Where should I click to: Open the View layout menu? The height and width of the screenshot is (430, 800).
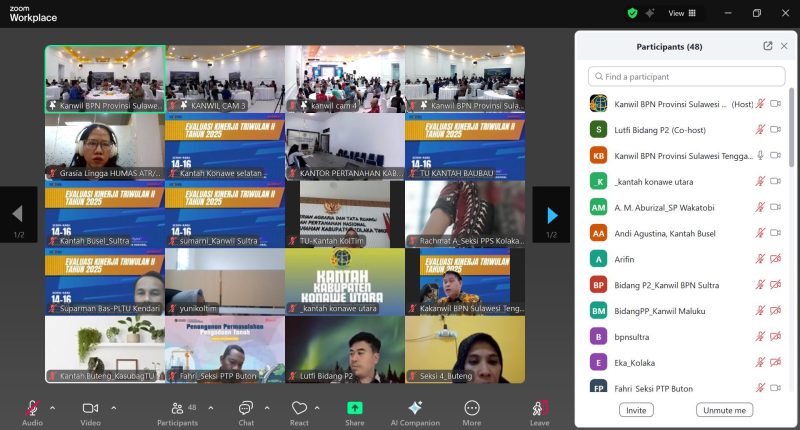683,13
